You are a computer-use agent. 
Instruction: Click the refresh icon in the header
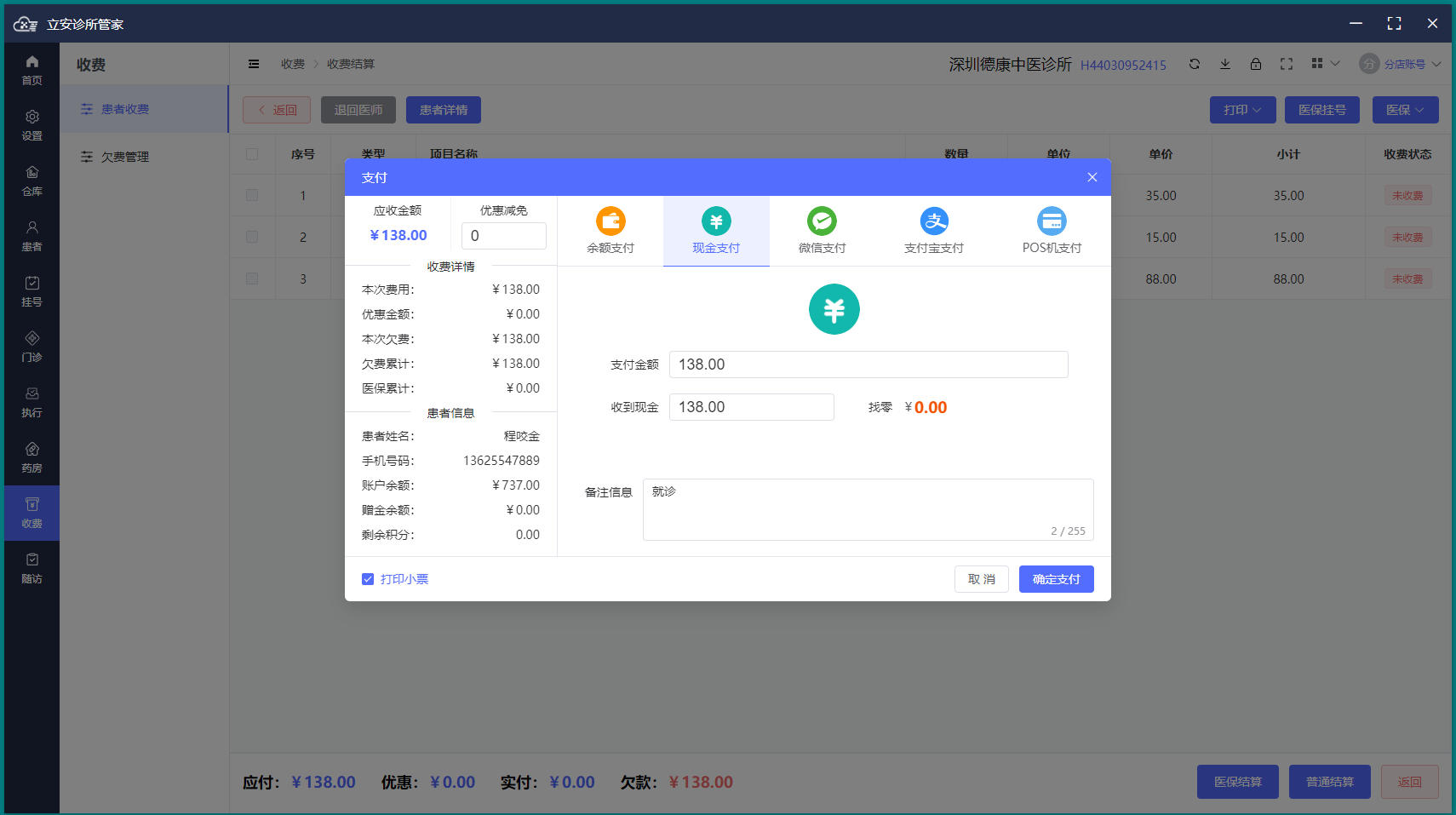[1195, 64]
